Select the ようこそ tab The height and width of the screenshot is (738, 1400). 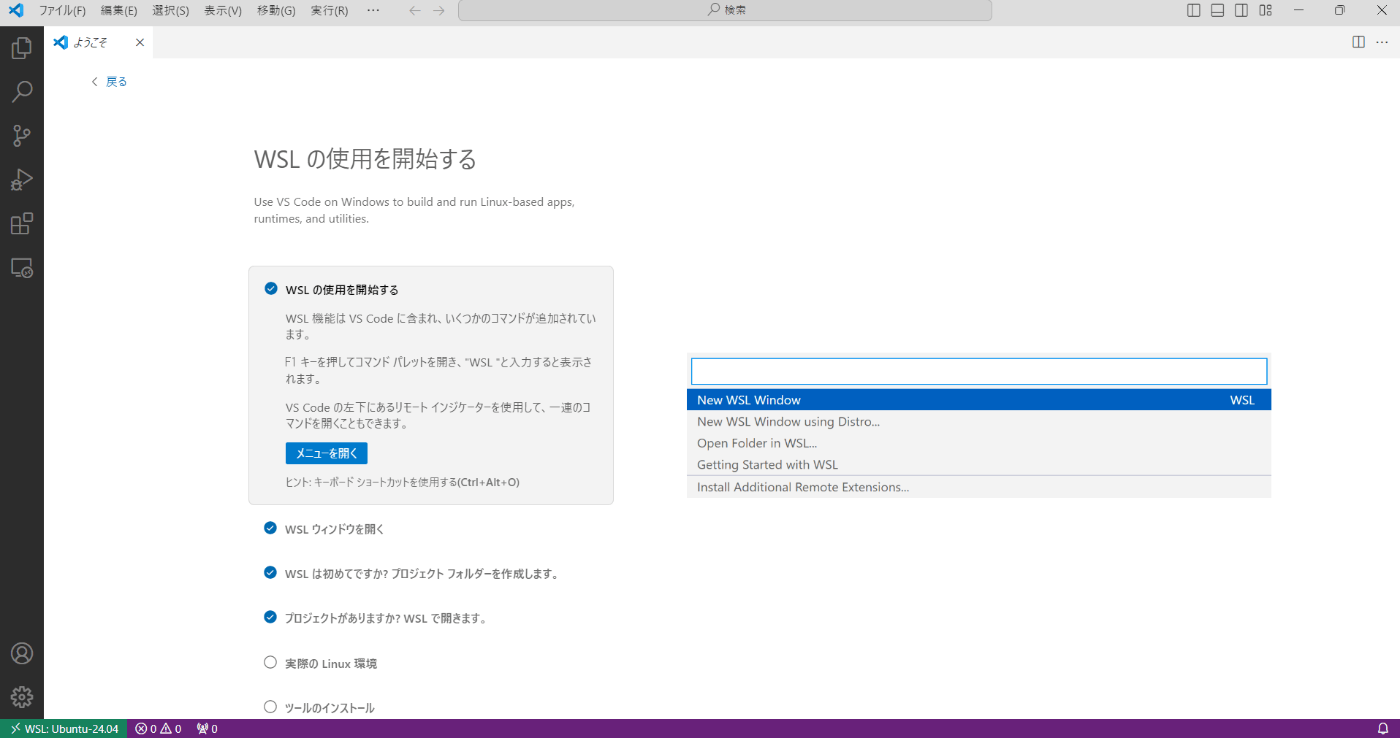tap(99, 42)
